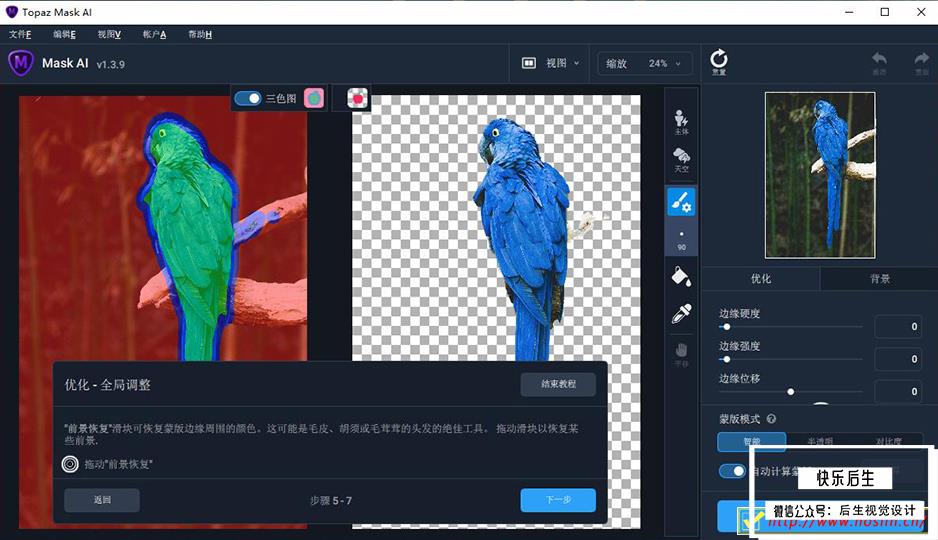938x540 pixels.
Task: Click the 蒙版模式 help question icon
Action: 772,419
